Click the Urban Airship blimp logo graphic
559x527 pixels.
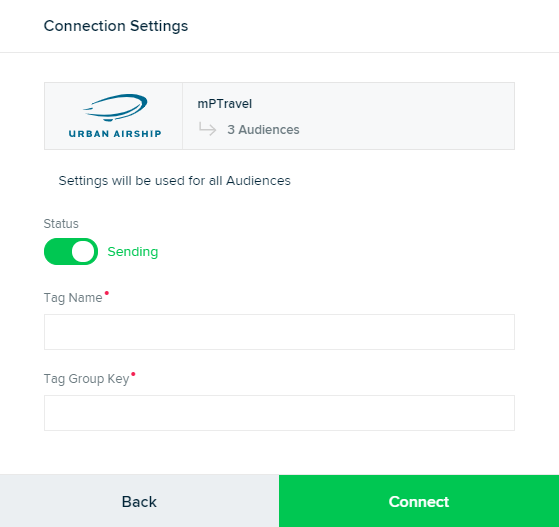(x=115, y=107)
